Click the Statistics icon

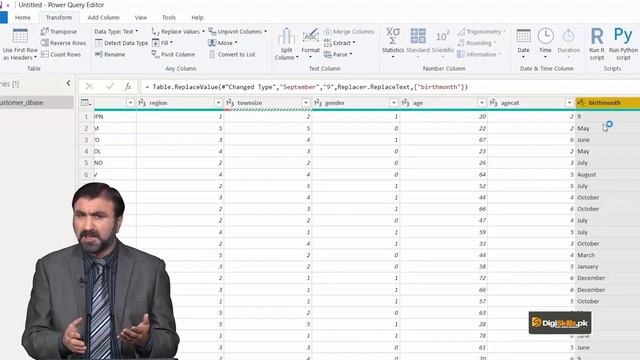(x=393, y=36)
